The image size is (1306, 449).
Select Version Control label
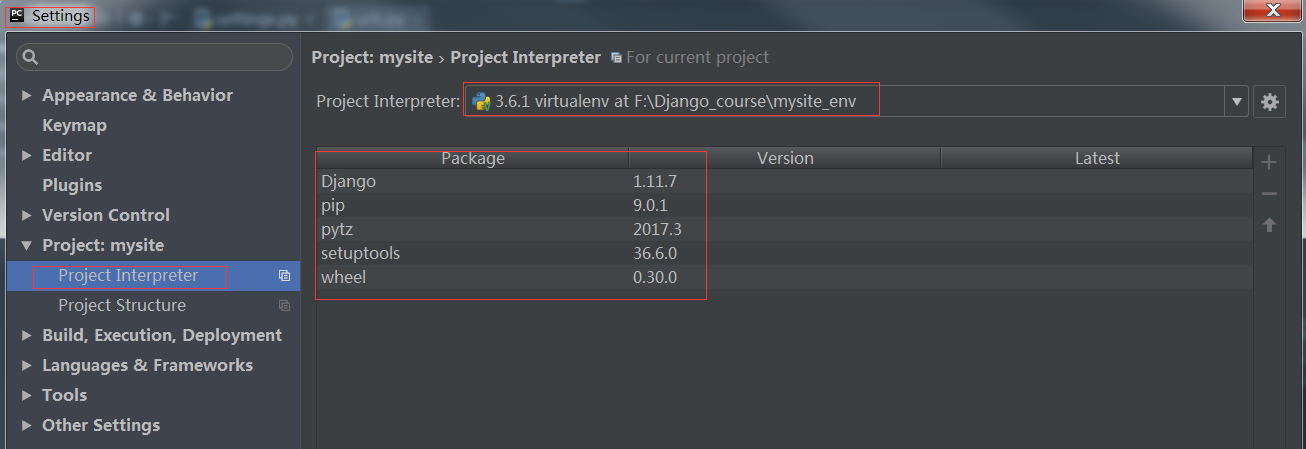[x=106, y=216]
